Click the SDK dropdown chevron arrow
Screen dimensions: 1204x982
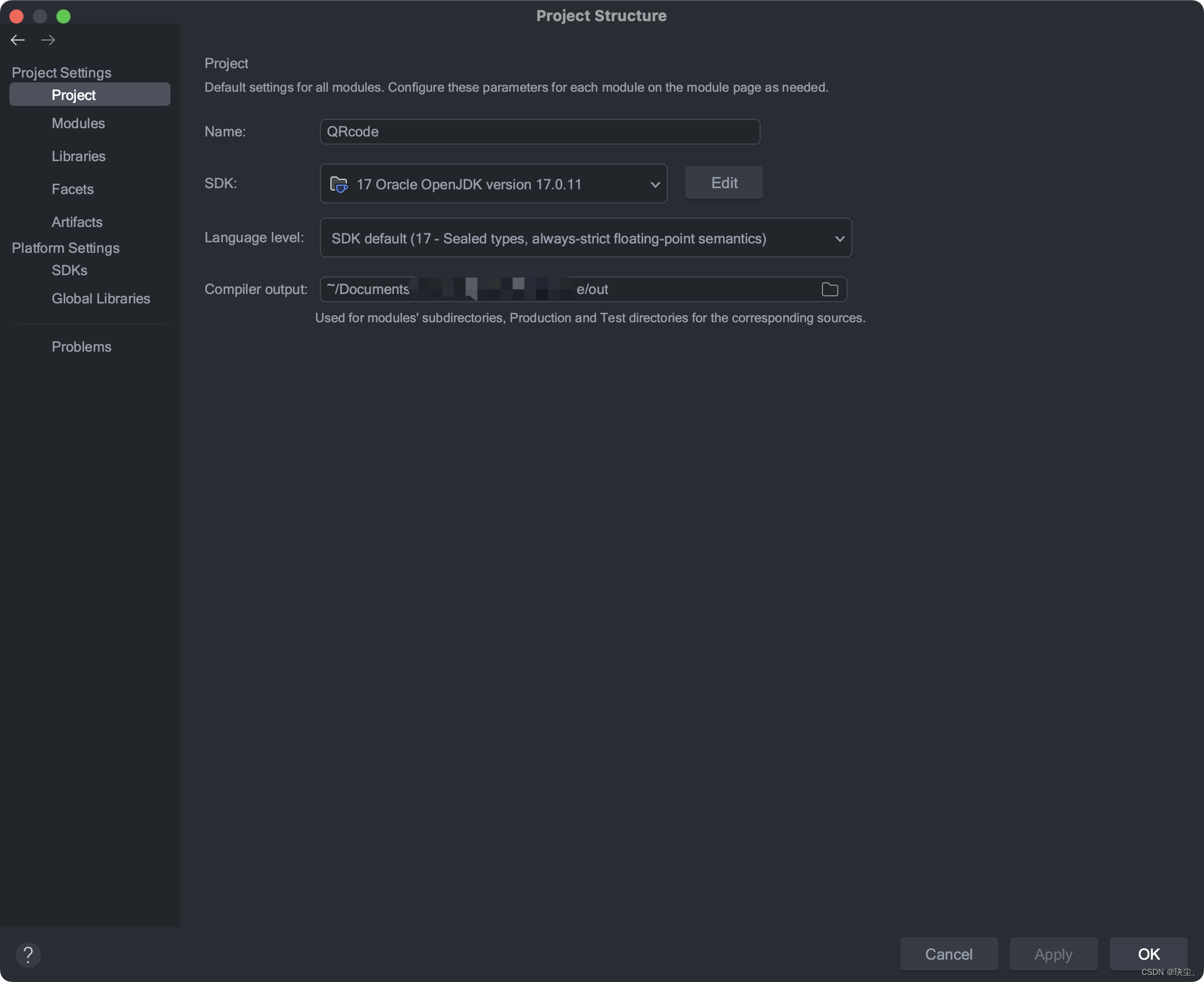(655, 185)
